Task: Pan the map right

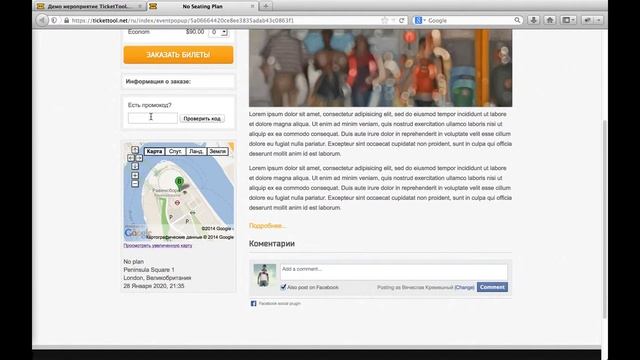Action: pyautogui.click(x=139, y=158)
